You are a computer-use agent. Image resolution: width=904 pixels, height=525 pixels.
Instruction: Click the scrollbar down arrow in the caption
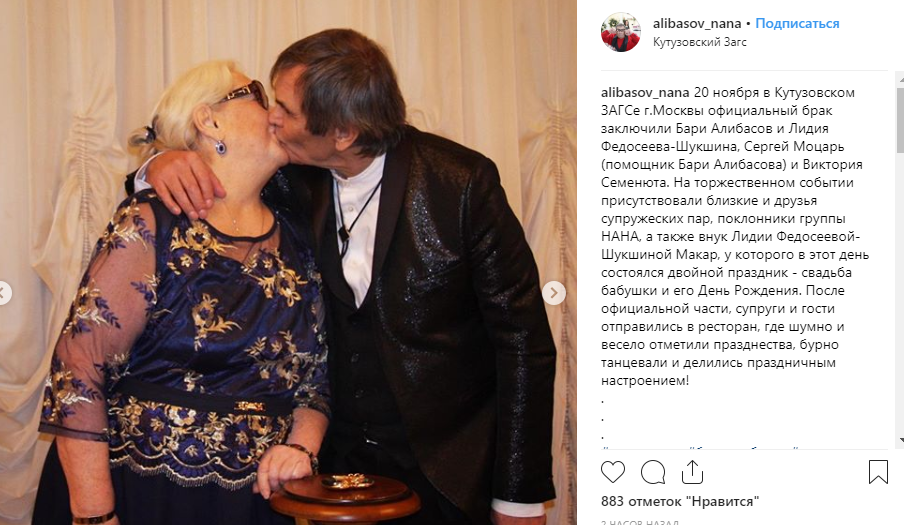click(900, 440)
